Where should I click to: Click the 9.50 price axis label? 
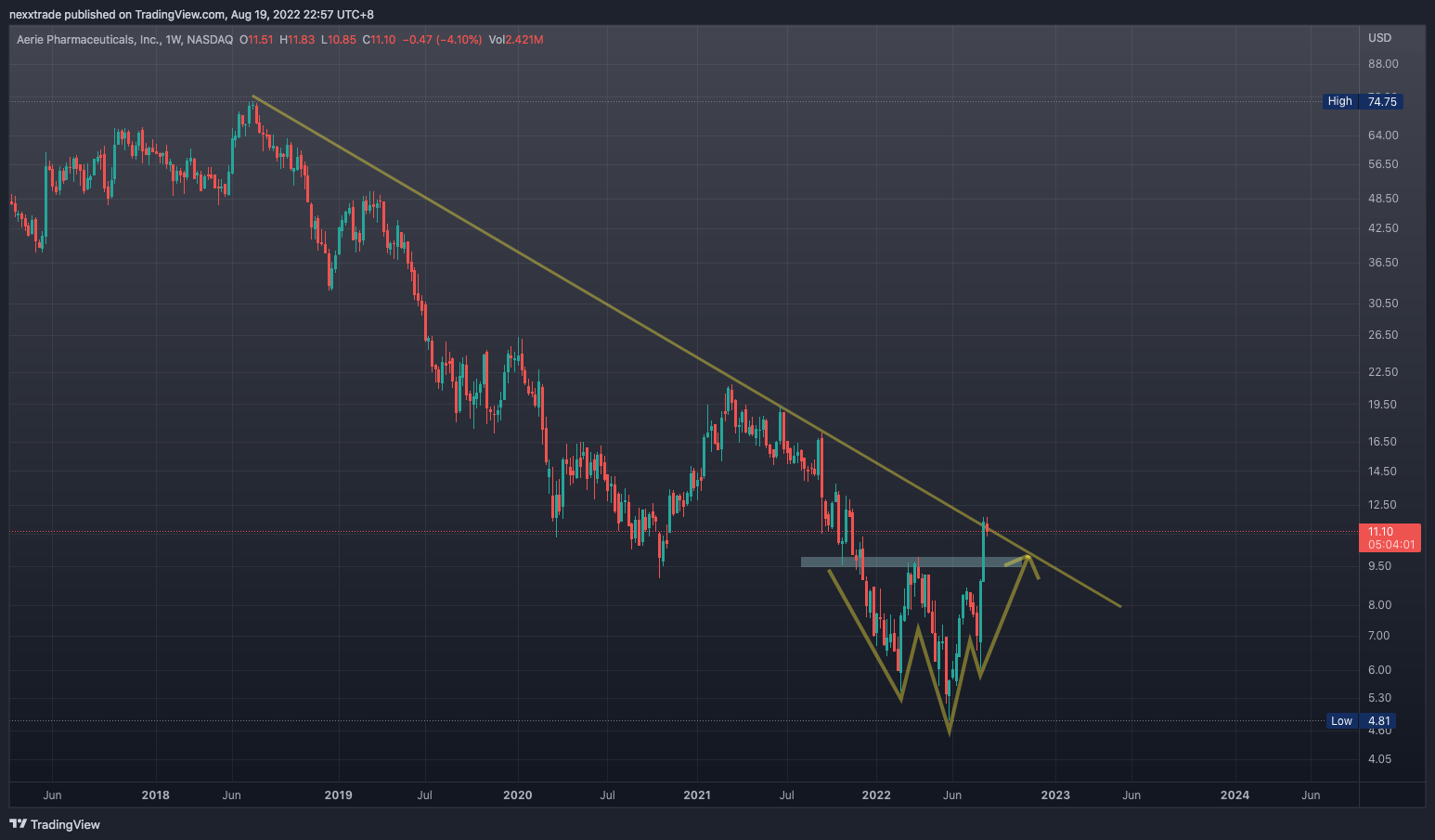coord(1379,566)
